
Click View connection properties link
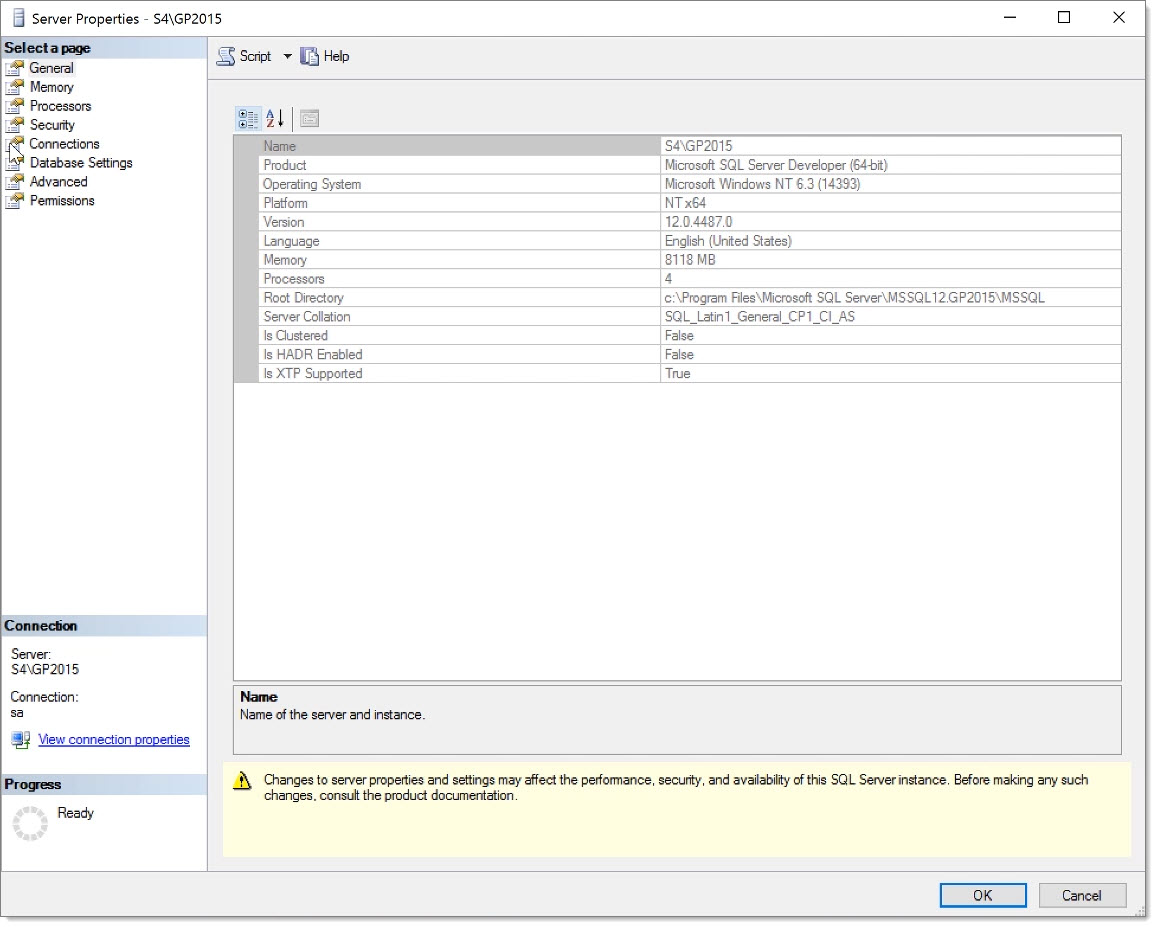point(114,740)
